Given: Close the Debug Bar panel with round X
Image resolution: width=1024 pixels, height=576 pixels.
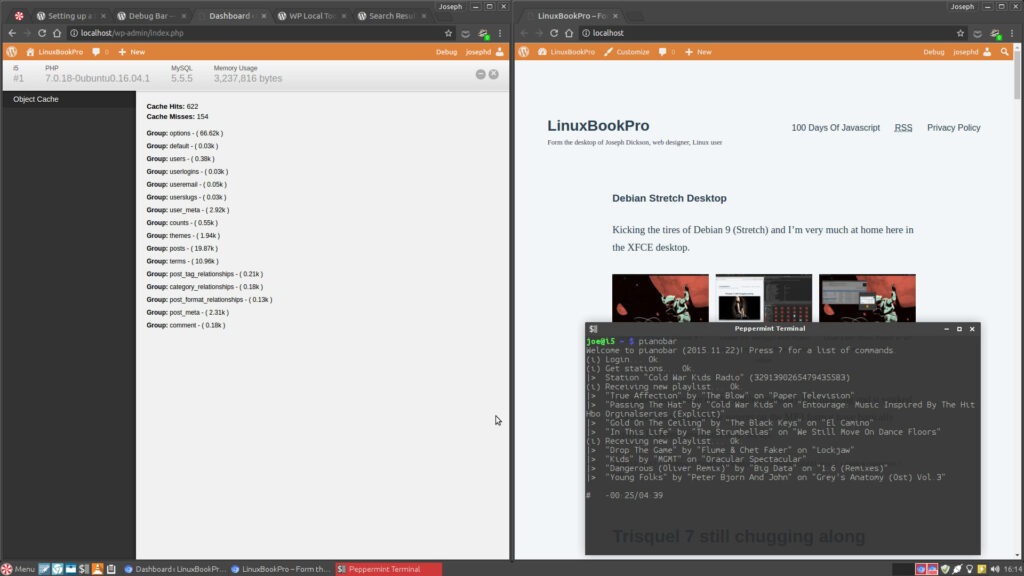Looking at the screenshot, I should point(494,74).
